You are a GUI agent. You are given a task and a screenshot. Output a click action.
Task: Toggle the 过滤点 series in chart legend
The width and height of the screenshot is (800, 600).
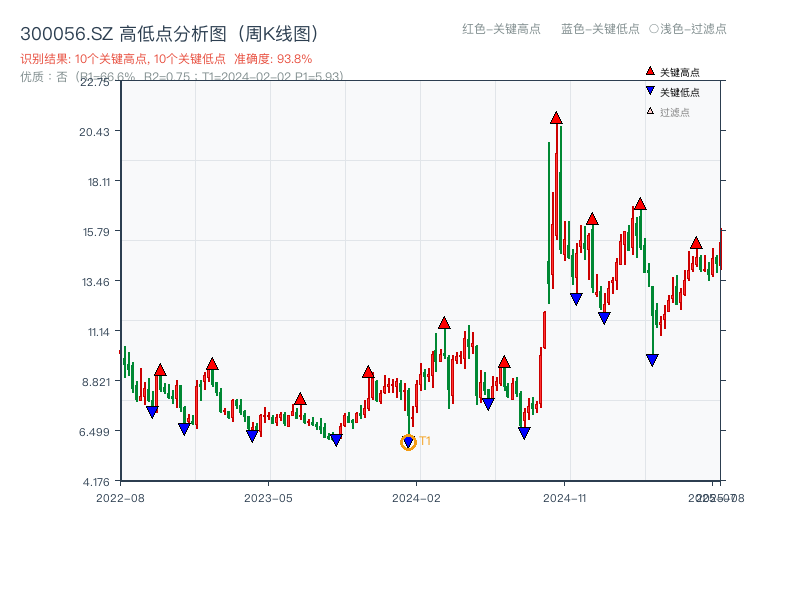click(x=668, y=112)
